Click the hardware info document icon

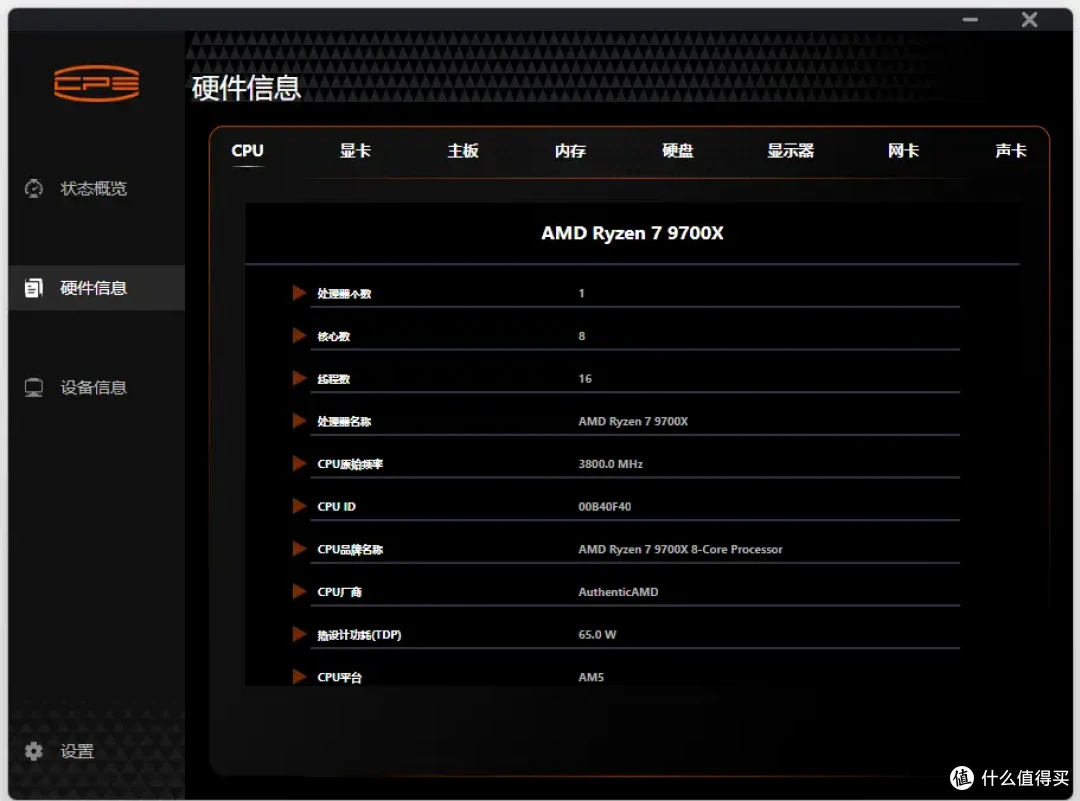coord(34,288)
